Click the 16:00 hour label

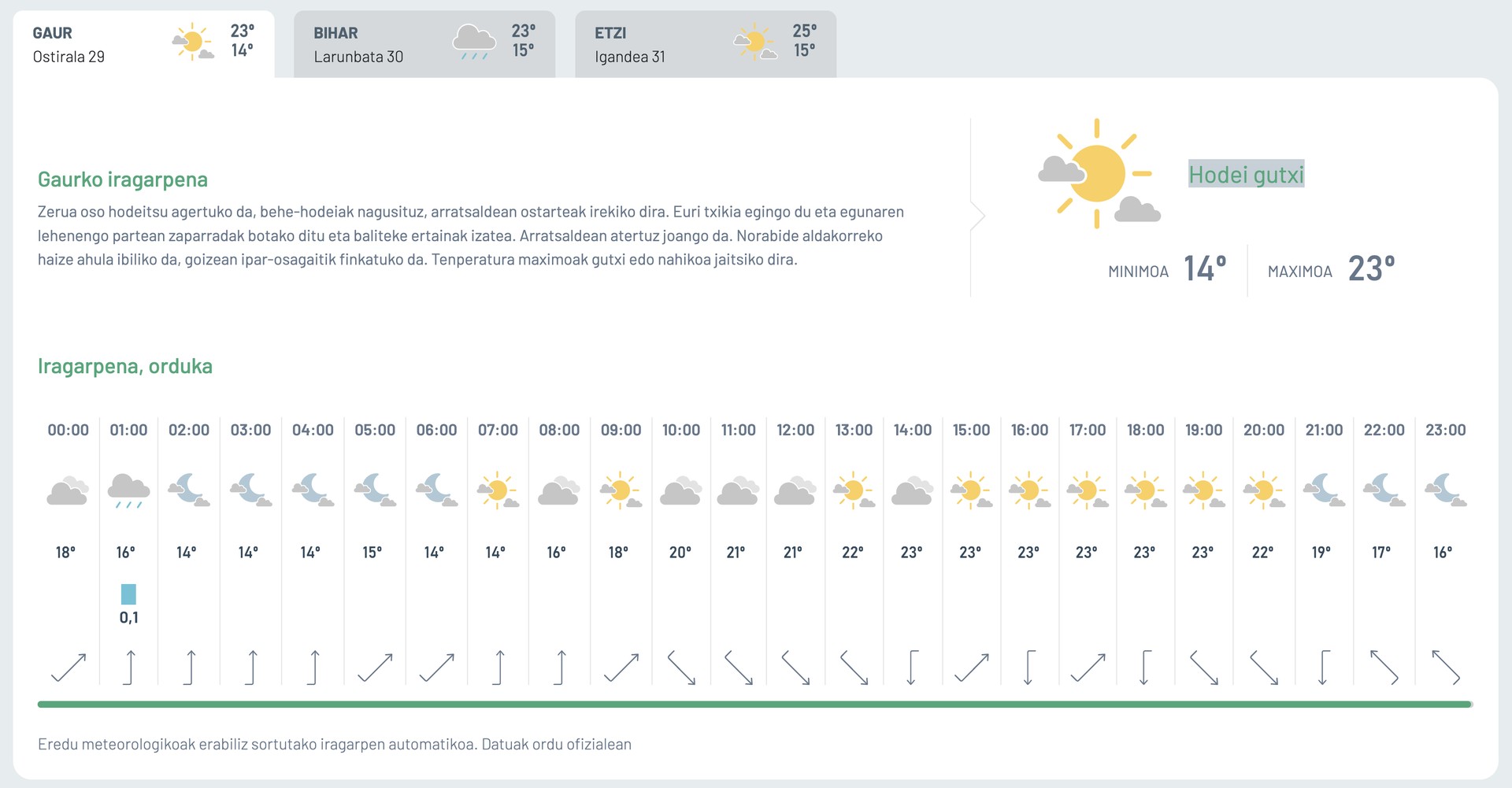(x=1029, y=430)
